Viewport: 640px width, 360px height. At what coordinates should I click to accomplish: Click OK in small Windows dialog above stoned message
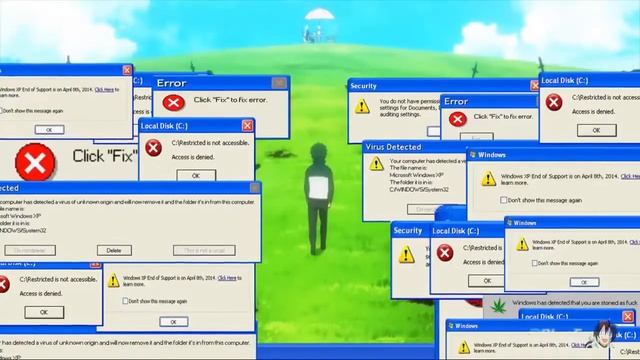[x=584, y=282]
